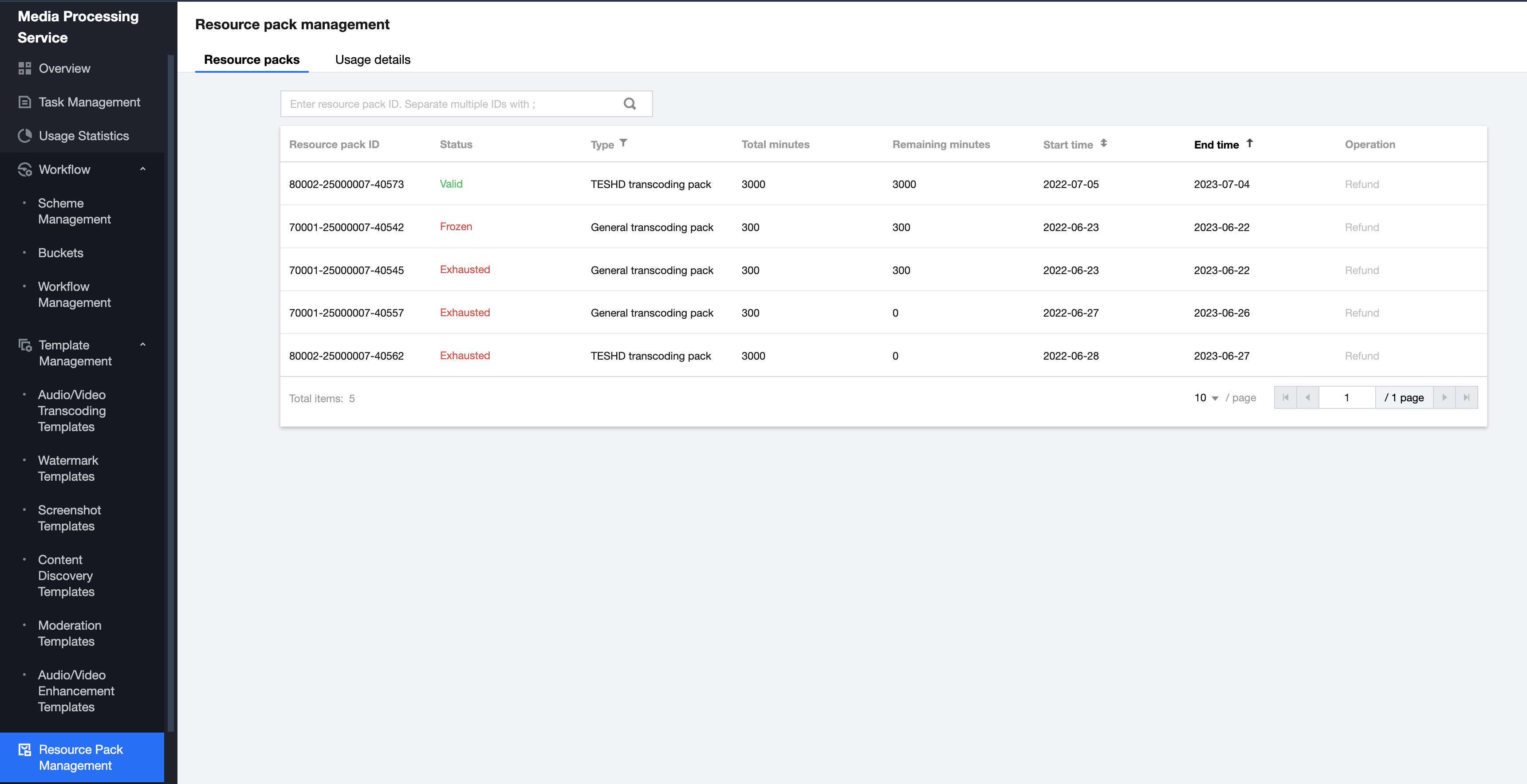Select the Resource packs tab
This screenshot has width=1527, height=784.
point(252,59)
